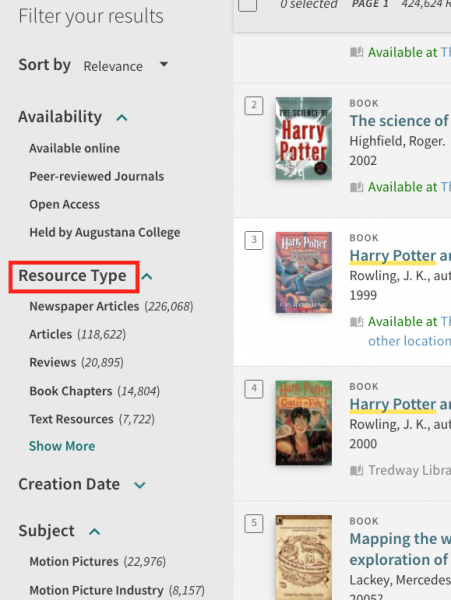
Task: Click book icon beside Tredway Library
Action: pos(357,470)
